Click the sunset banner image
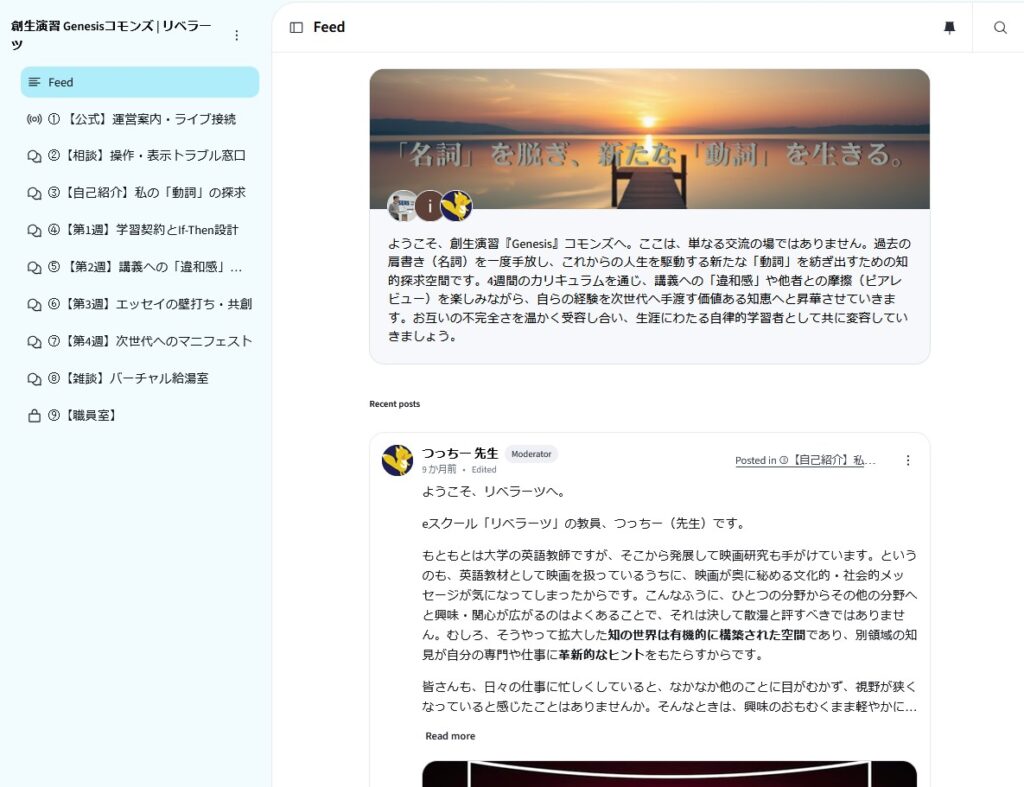Image resolution: width=1024 pixels, height=787 pixels. 650,139
